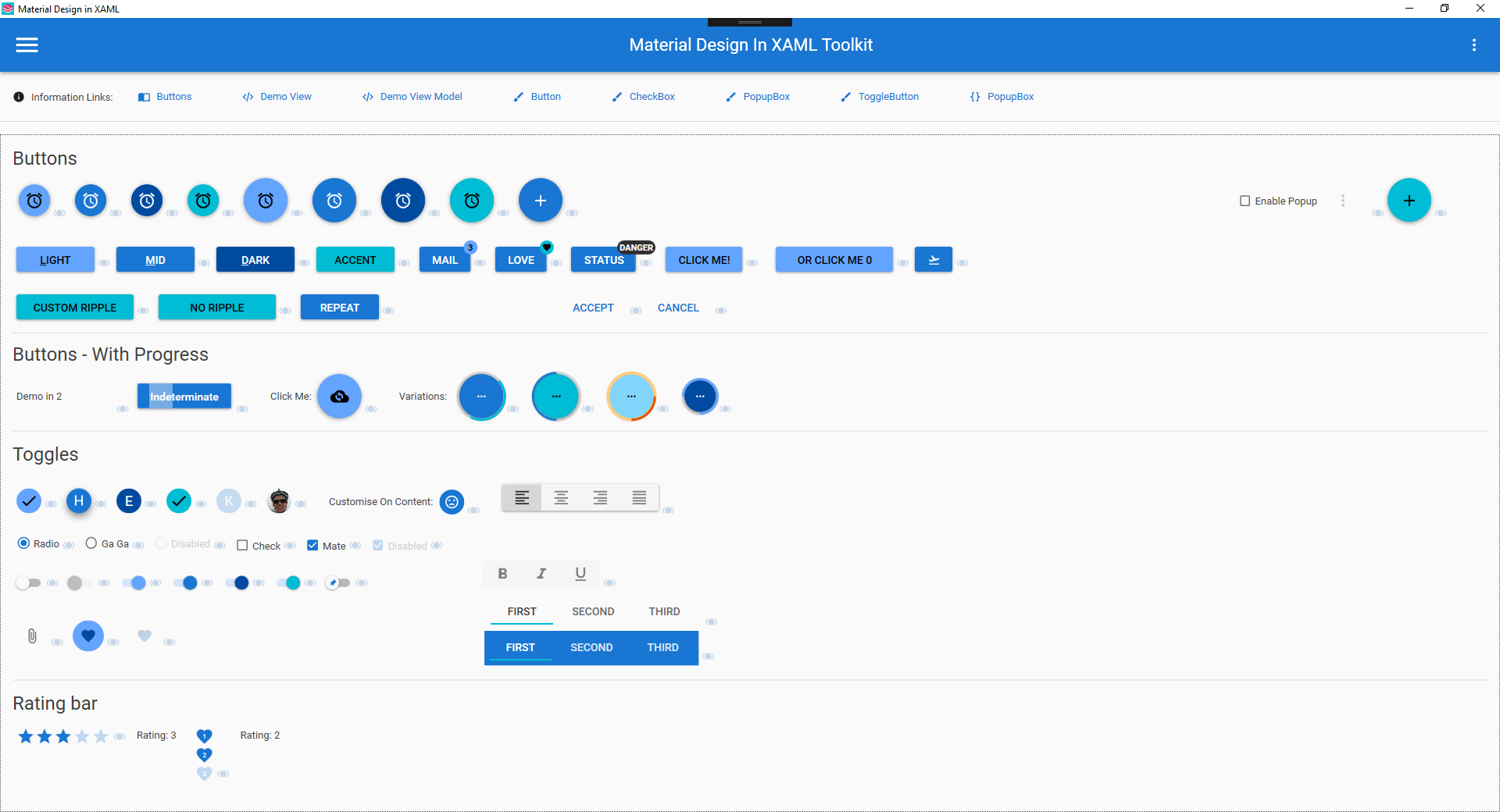Select justify text alignment
The width and height of the screenshot is (1500, 812).
(638, 497)
